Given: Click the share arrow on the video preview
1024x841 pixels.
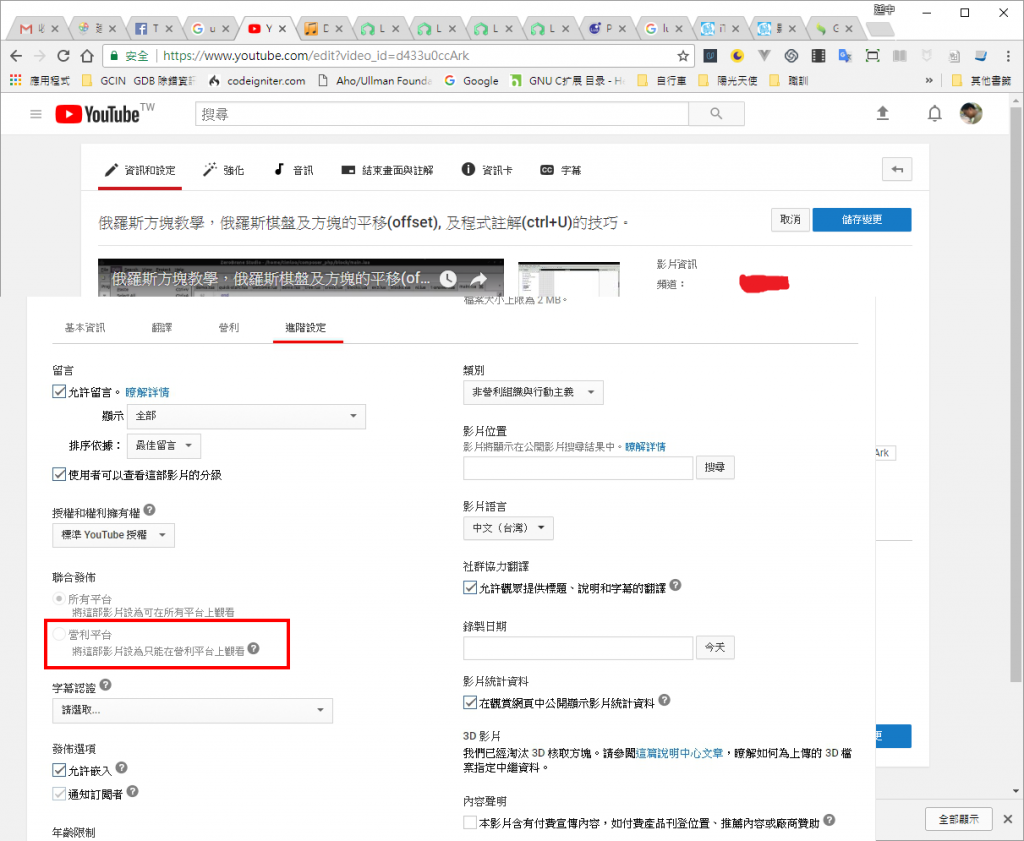Looking at the screenshot, I should point(479,279).
